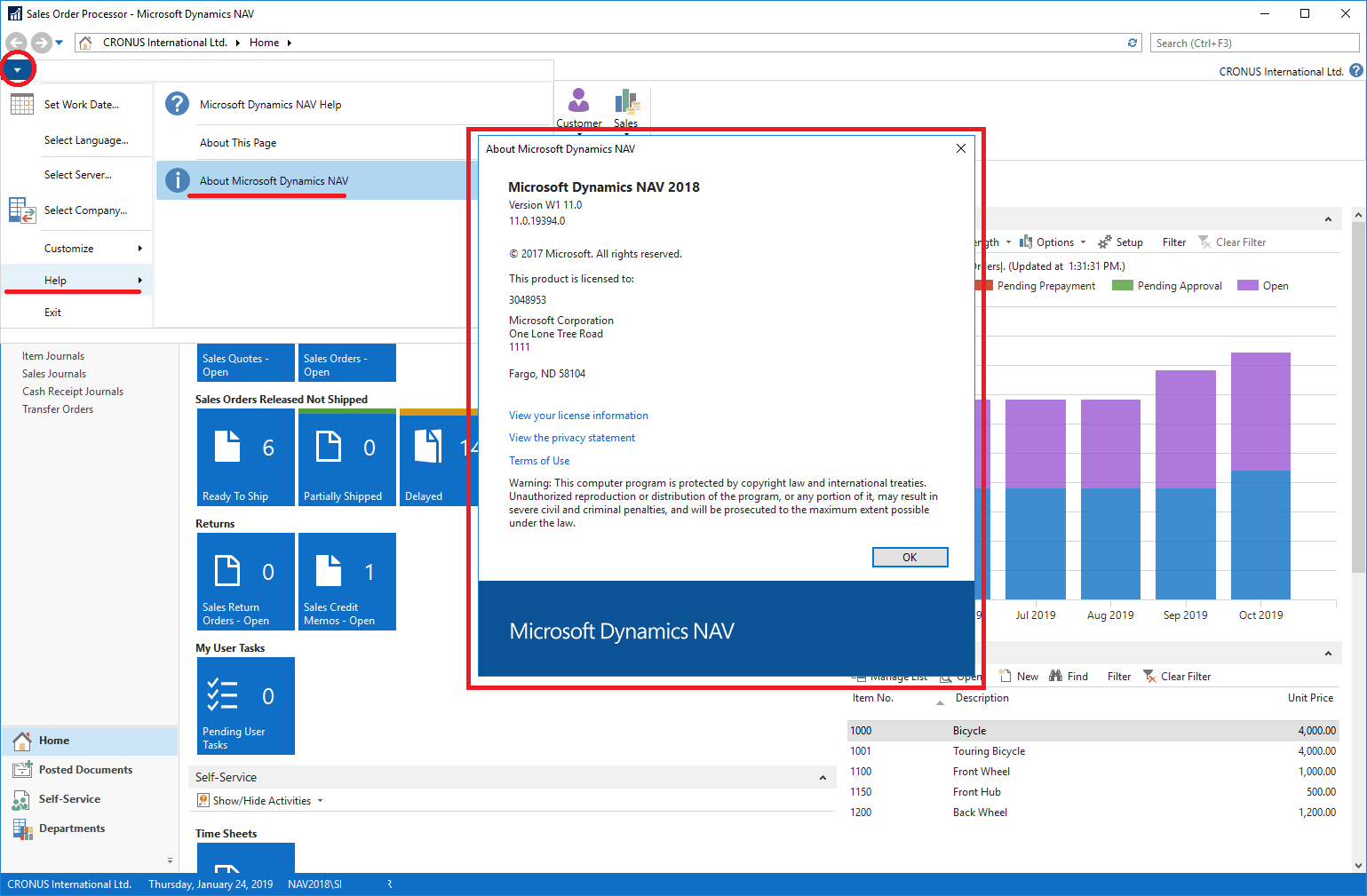Click the Set Work Date calendar icon
Screen dimensions: 1367x896
point(22,104)
